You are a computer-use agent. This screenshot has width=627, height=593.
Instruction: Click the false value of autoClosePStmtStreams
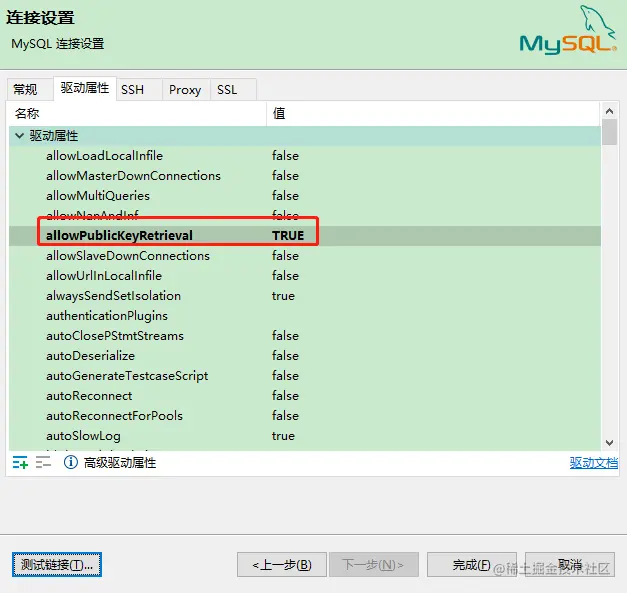[x=285, y=336]
